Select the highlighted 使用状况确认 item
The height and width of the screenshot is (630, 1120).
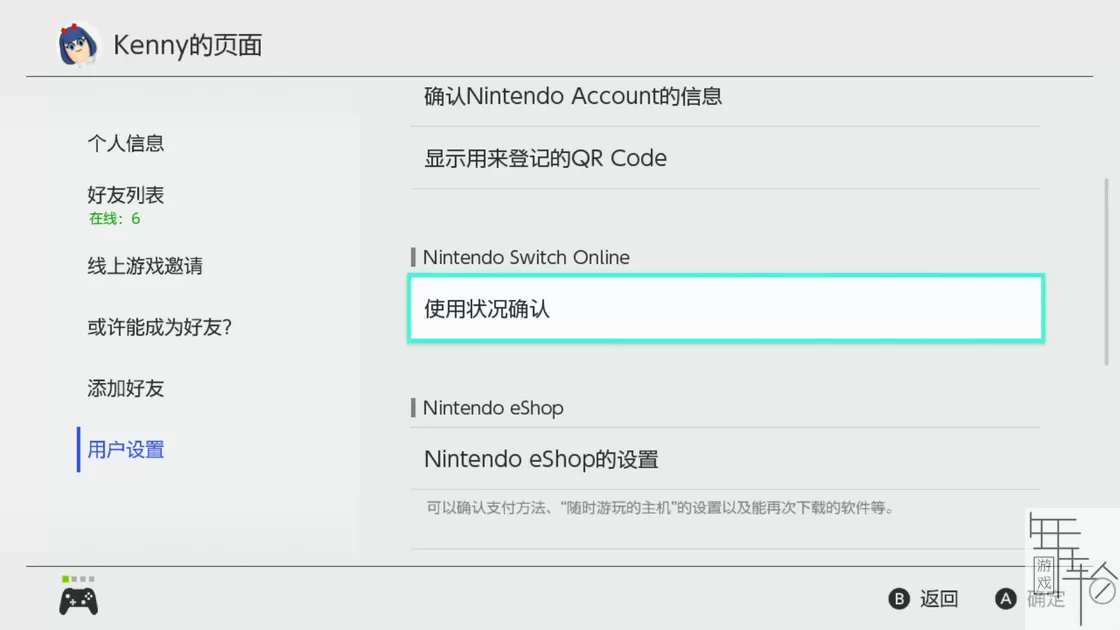point(726,309)
